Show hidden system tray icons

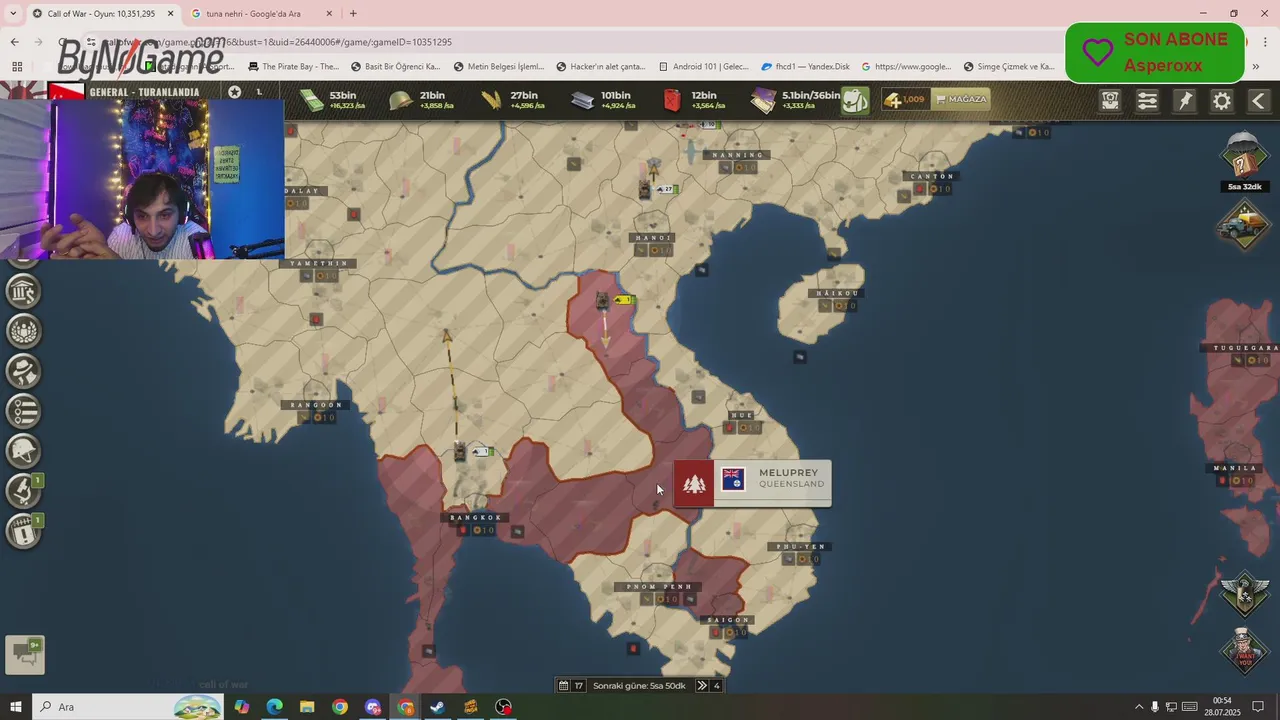(1138, 707)
